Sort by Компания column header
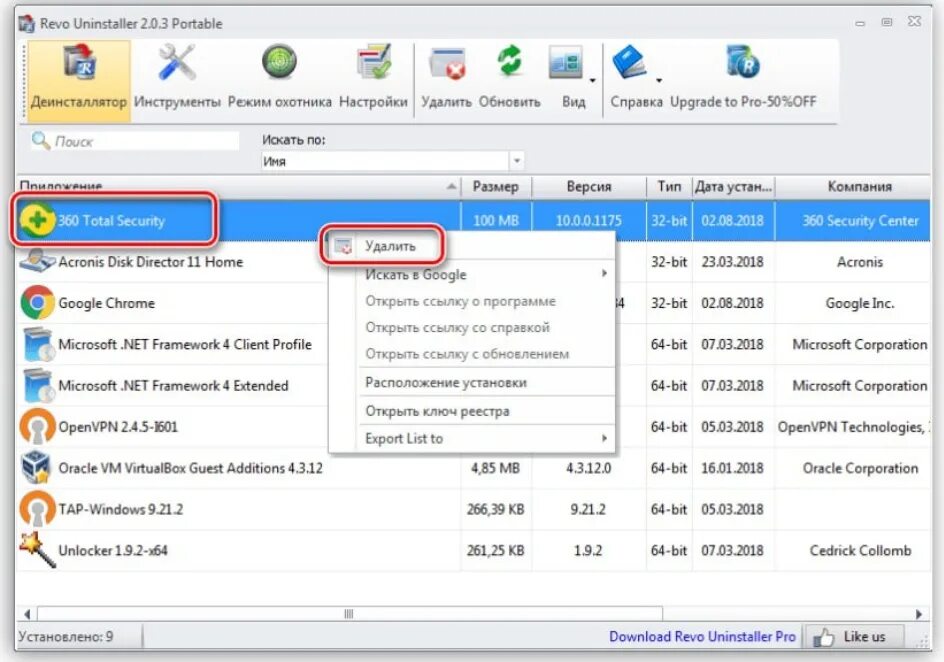 tap(852, 187)
